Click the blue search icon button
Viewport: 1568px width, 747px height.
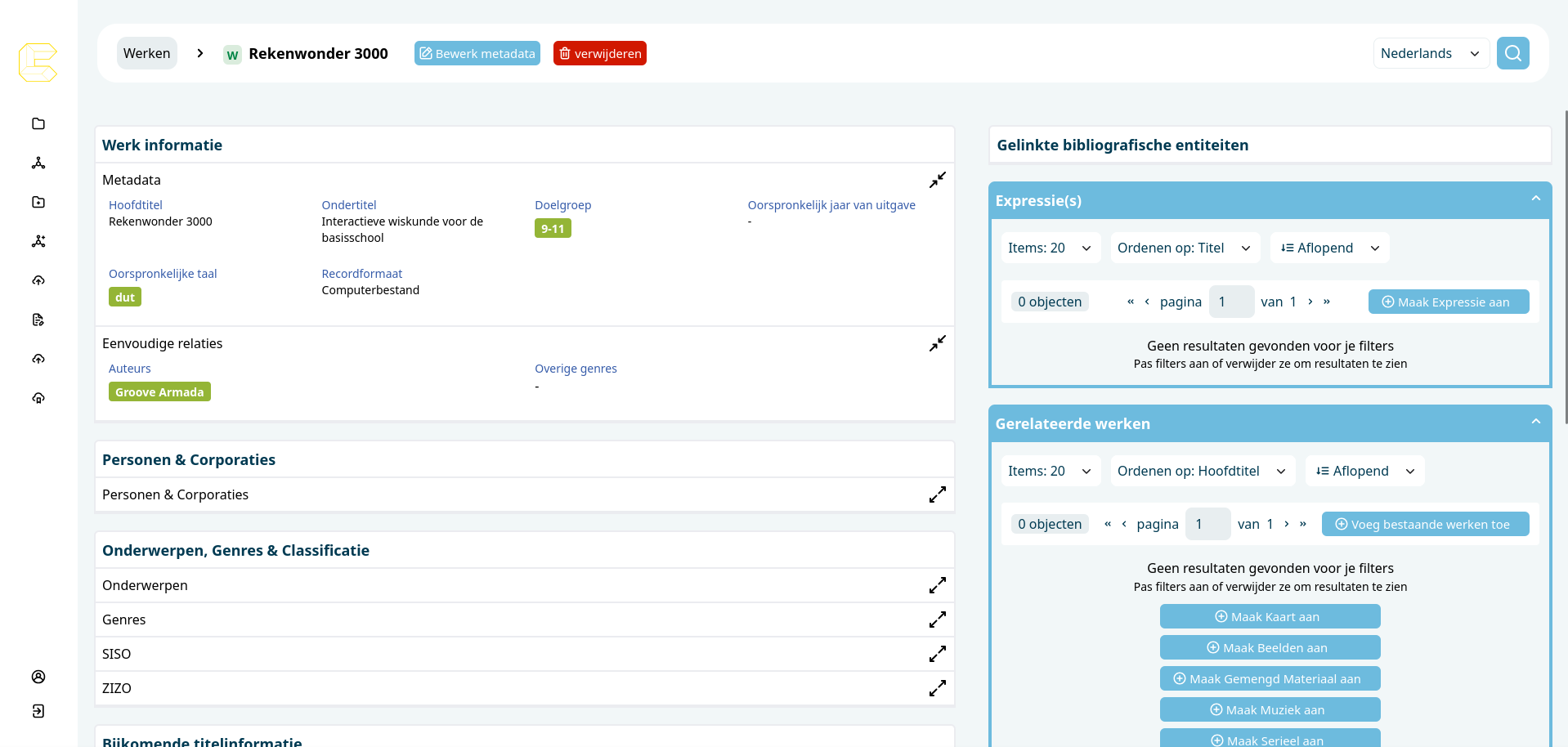pos(1512,53)
